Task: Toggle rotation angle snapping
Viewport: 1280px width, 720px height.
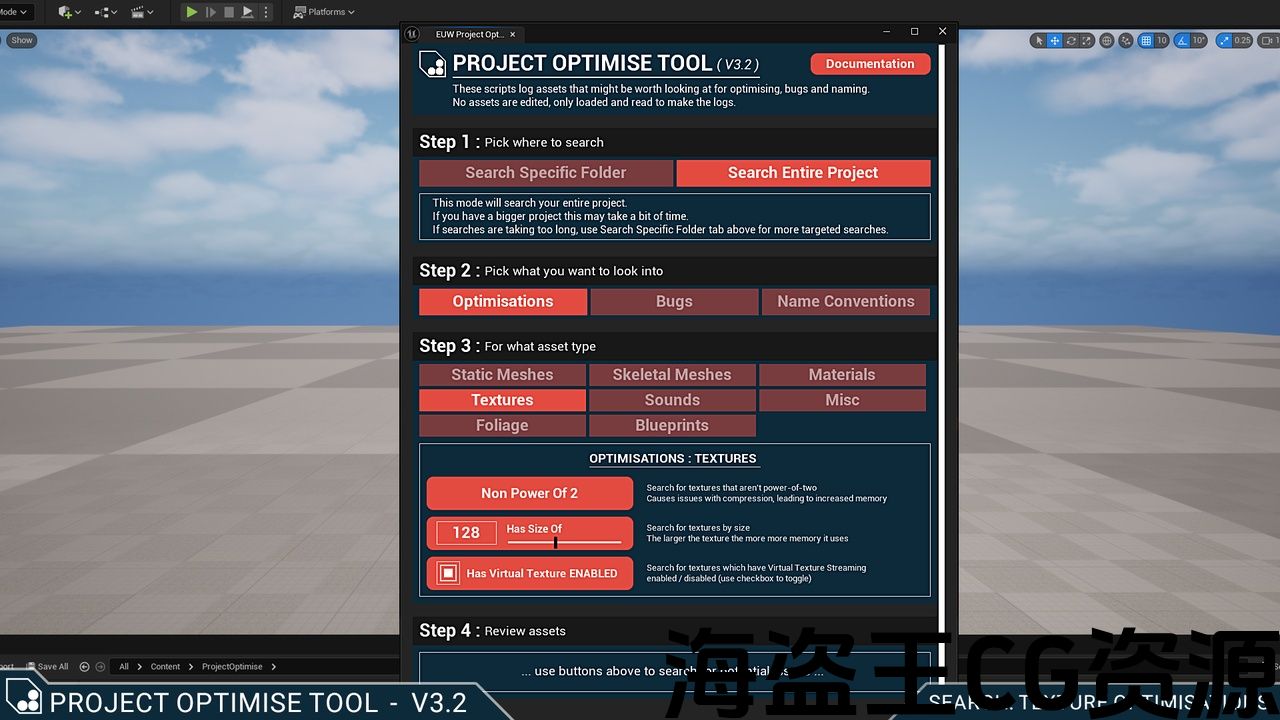Action: point(1183,41)
